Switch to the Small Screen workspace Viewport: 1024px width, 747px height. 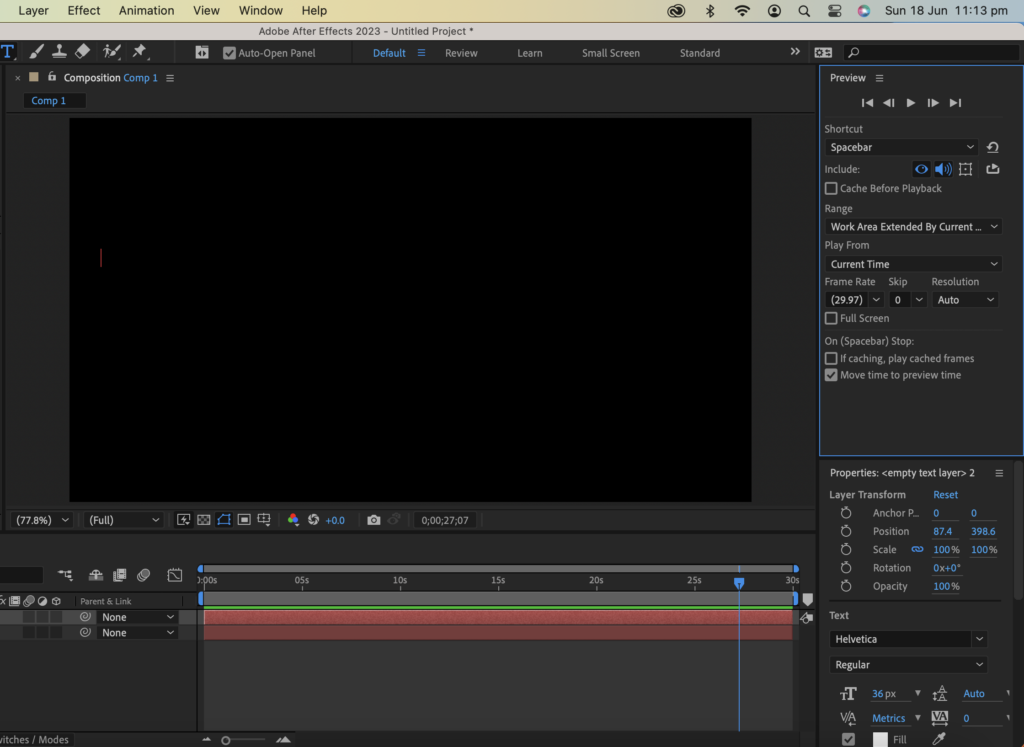[x=611, y=53]
